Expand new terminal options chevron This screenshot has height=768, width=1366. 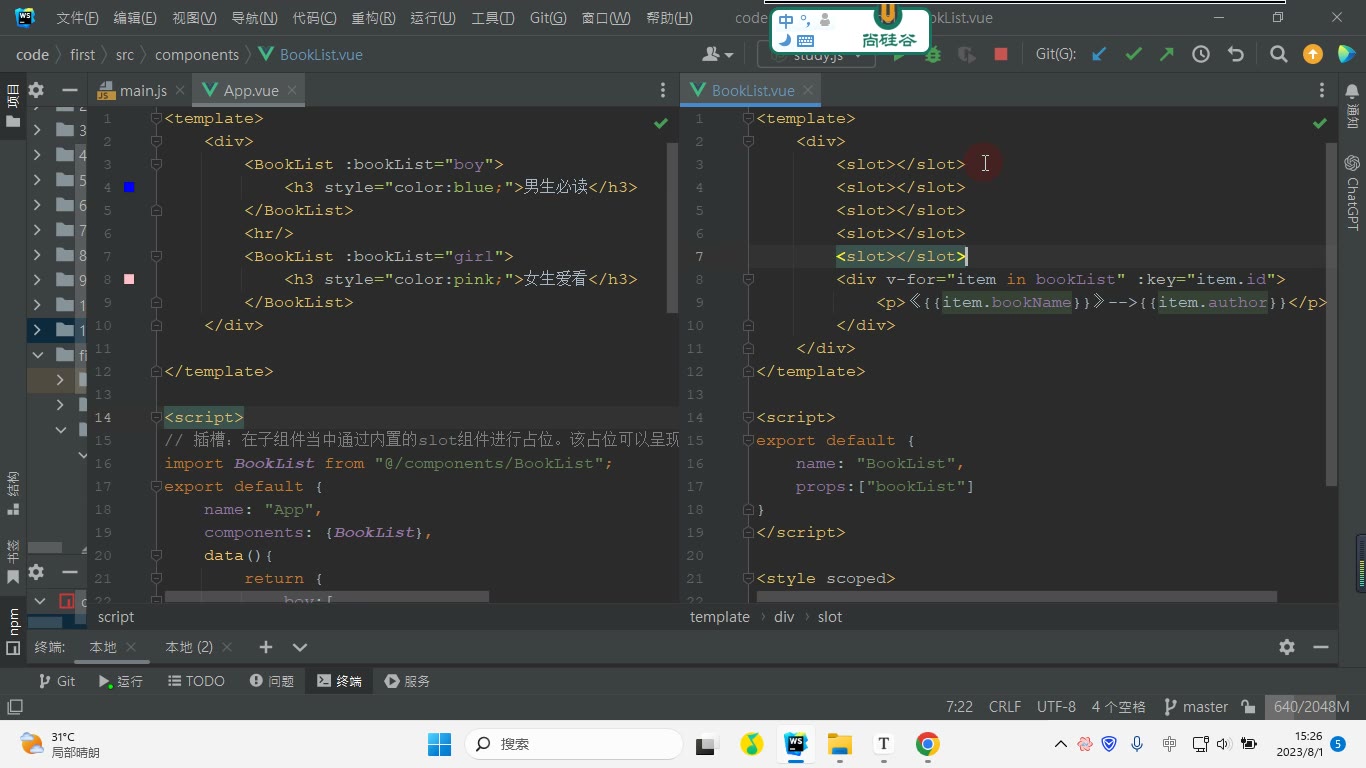[300, 647]
